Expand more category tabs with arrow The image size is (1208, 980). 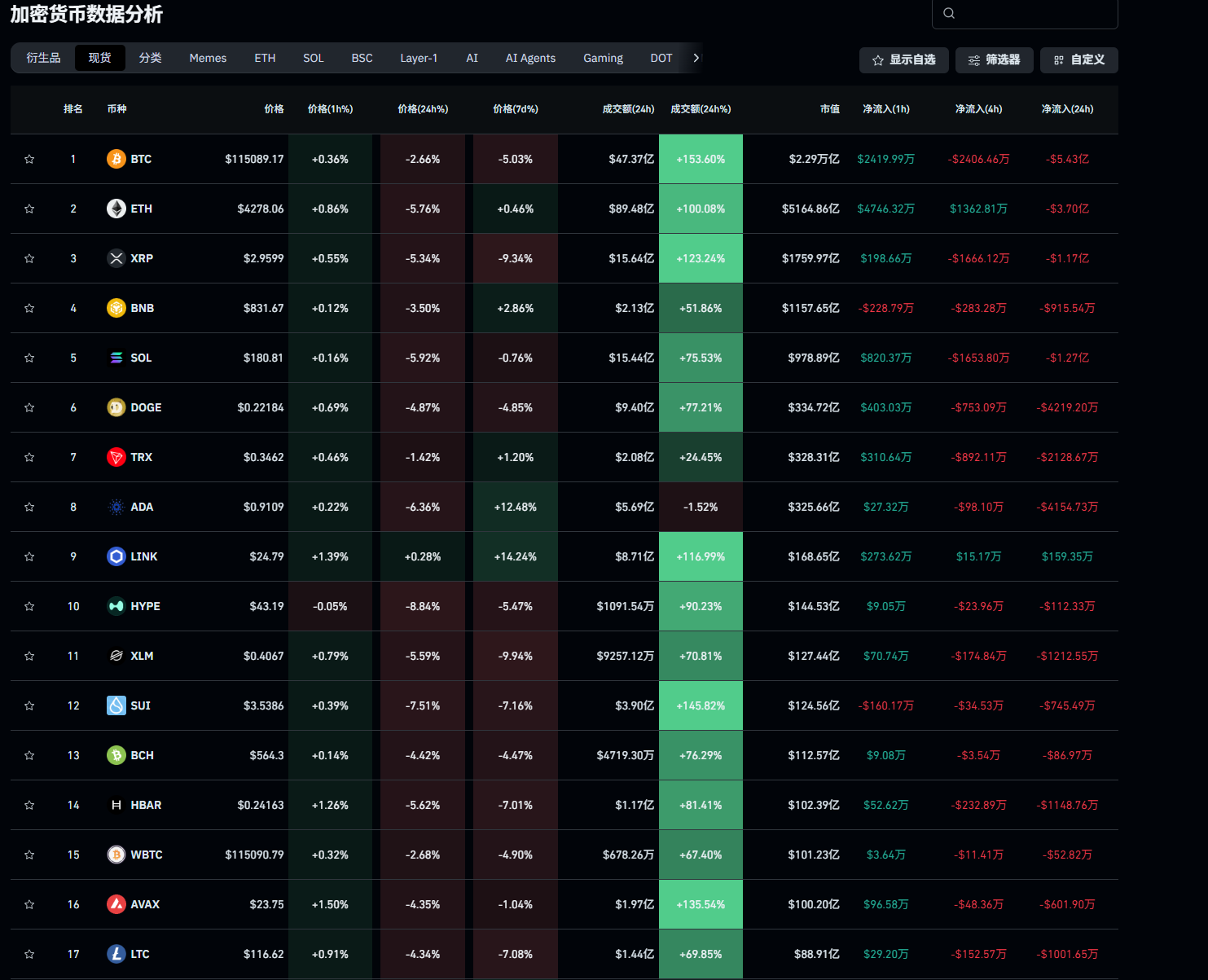[696, 58]
